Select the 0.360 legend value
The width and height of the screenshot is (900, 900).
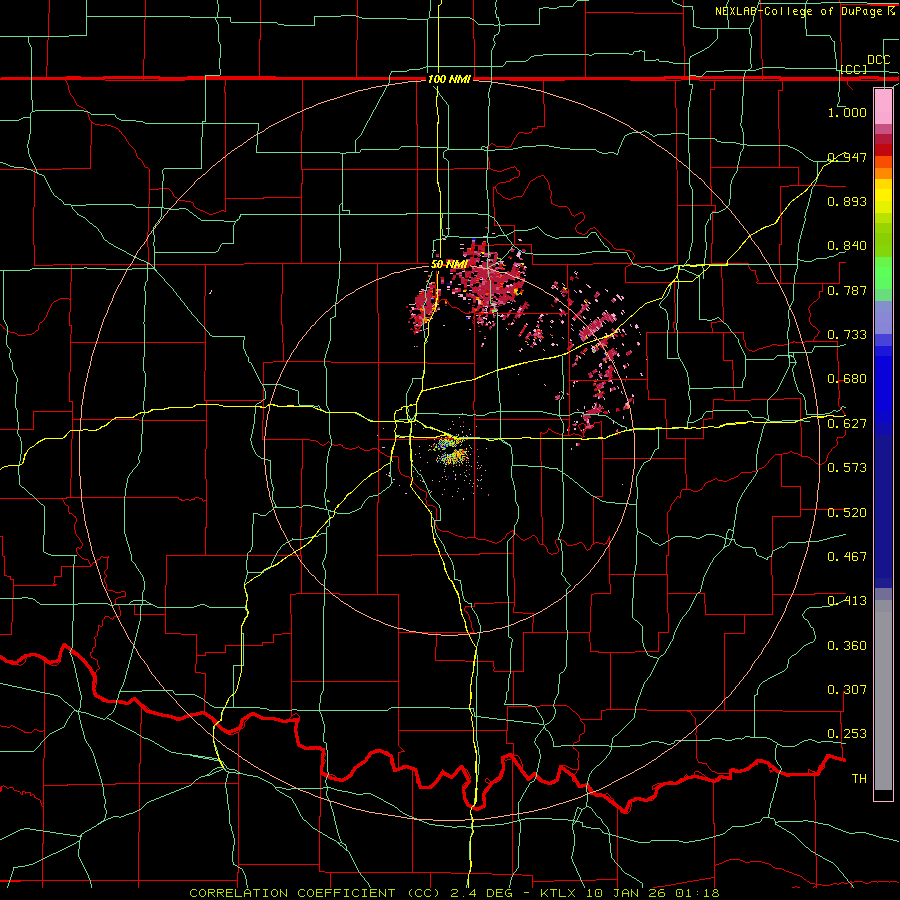point(847,646)
